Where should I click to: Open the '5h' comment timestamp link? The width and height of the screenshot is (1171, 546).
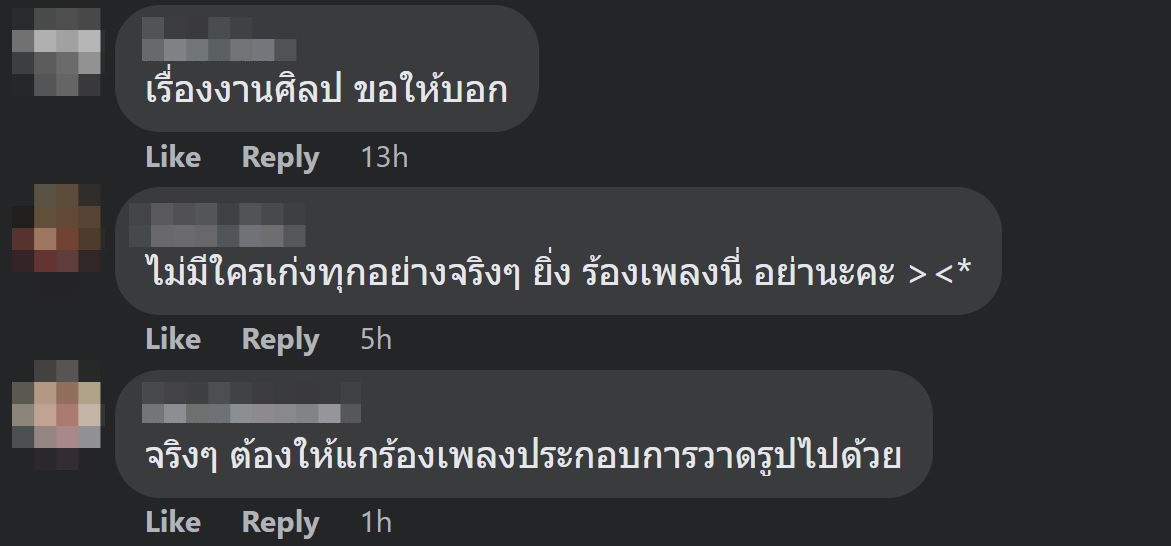pos(376,339)
